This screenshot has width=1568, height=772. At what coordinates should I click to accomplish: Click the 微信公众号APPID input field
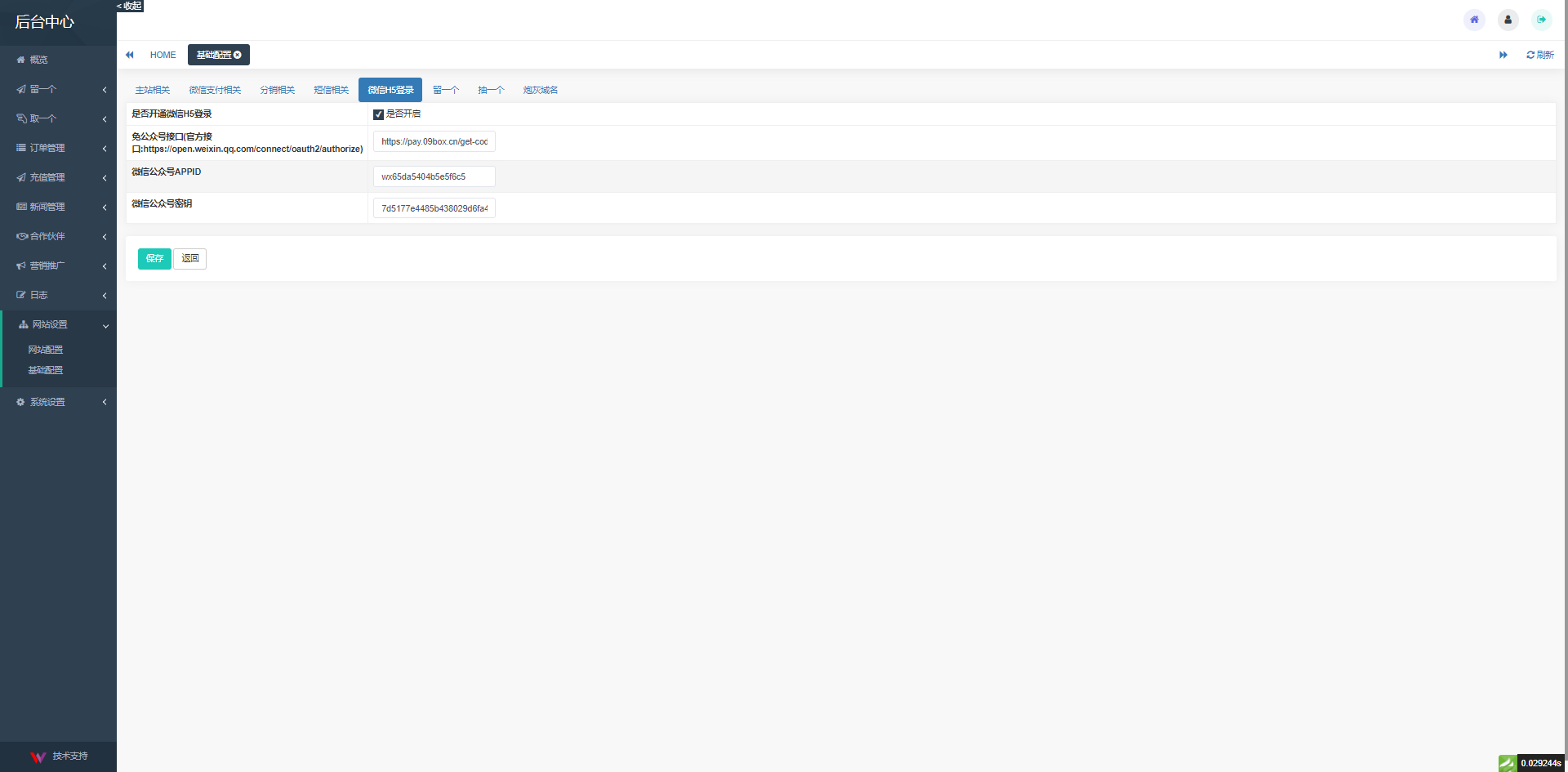pos(434,176)
